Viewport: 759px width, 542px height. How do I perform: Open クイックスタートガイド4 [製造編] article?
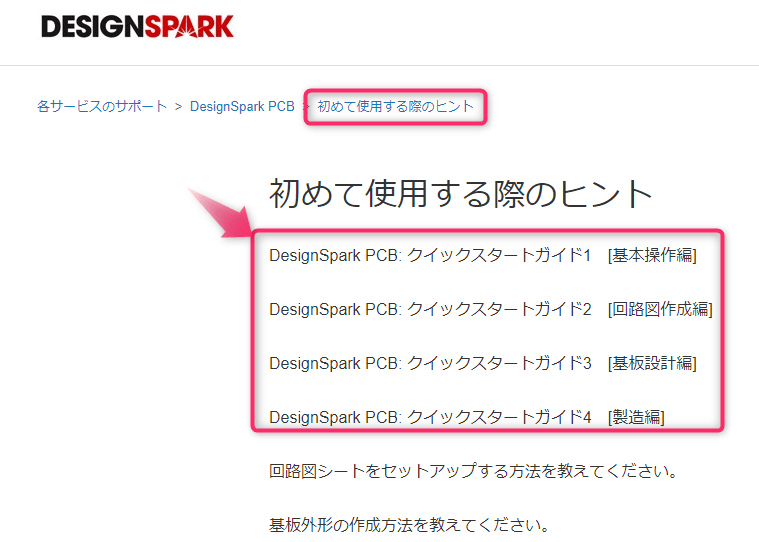click(467, 417)
